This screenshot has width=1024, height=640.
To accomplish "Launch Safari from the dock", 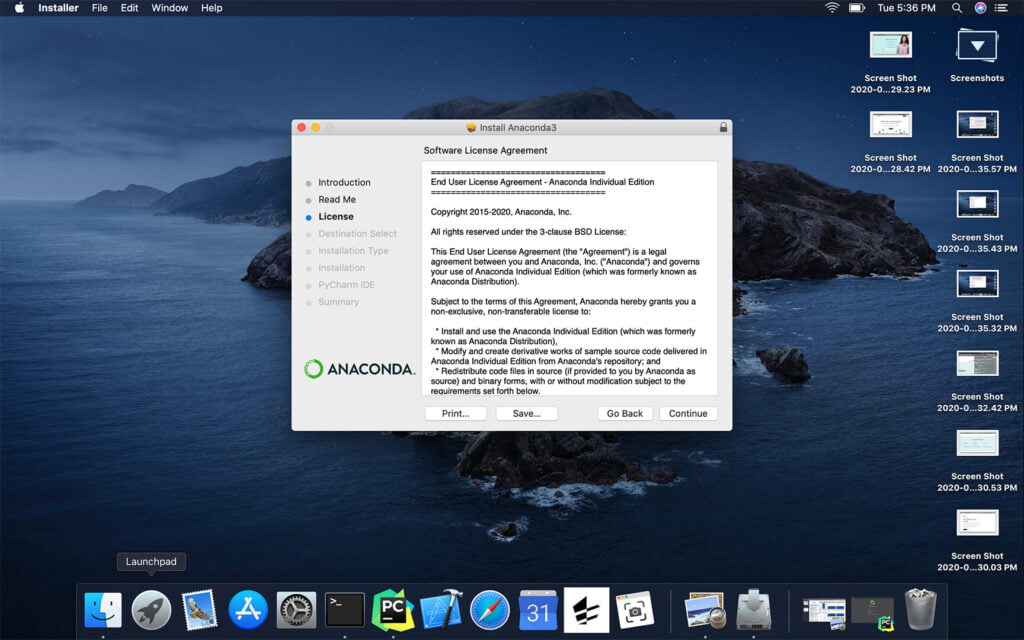I will (490, 611).
